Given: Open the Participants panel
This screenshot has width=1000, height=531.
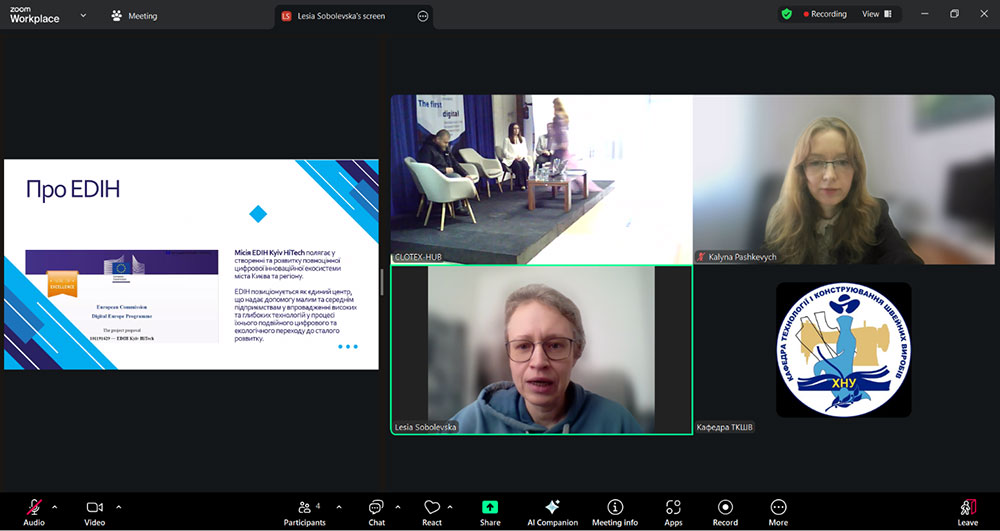Looking at the screenshot, I should (304, 511).
